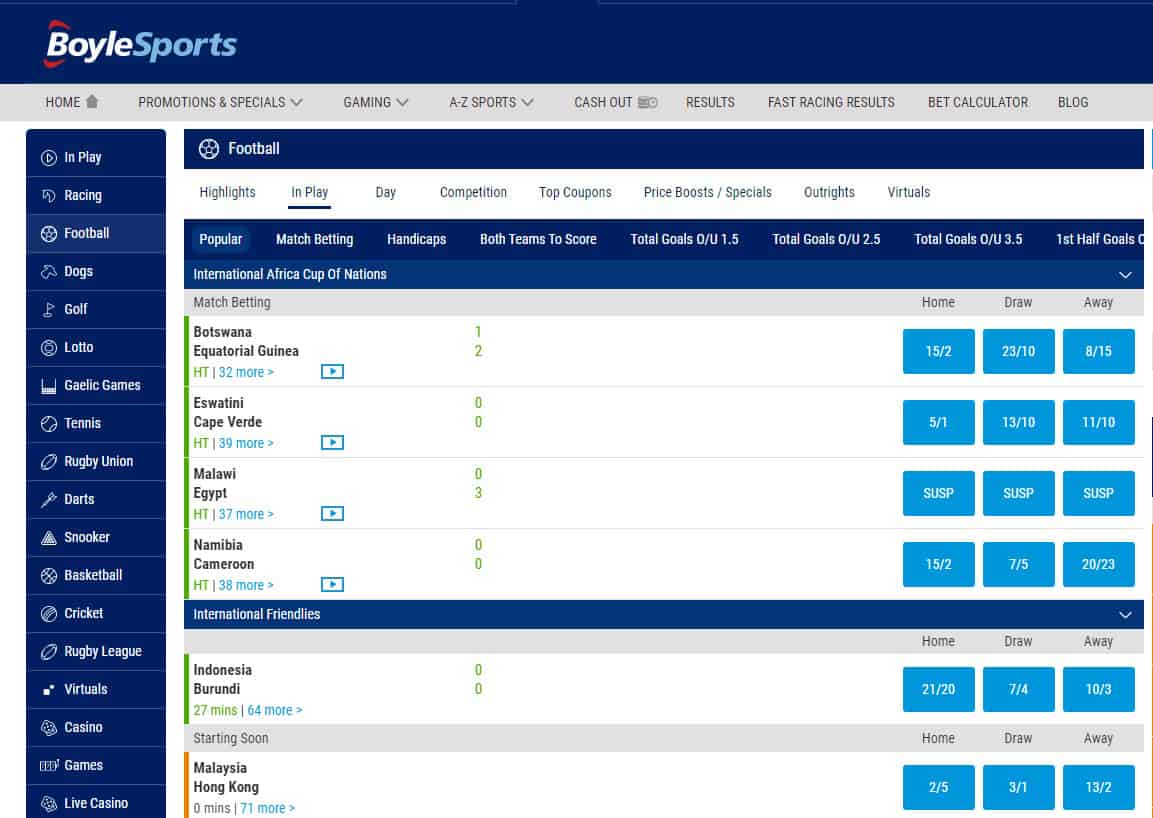
Task: Select Namibia v Cameroon draw 7/5
Action: point(1018,564)
